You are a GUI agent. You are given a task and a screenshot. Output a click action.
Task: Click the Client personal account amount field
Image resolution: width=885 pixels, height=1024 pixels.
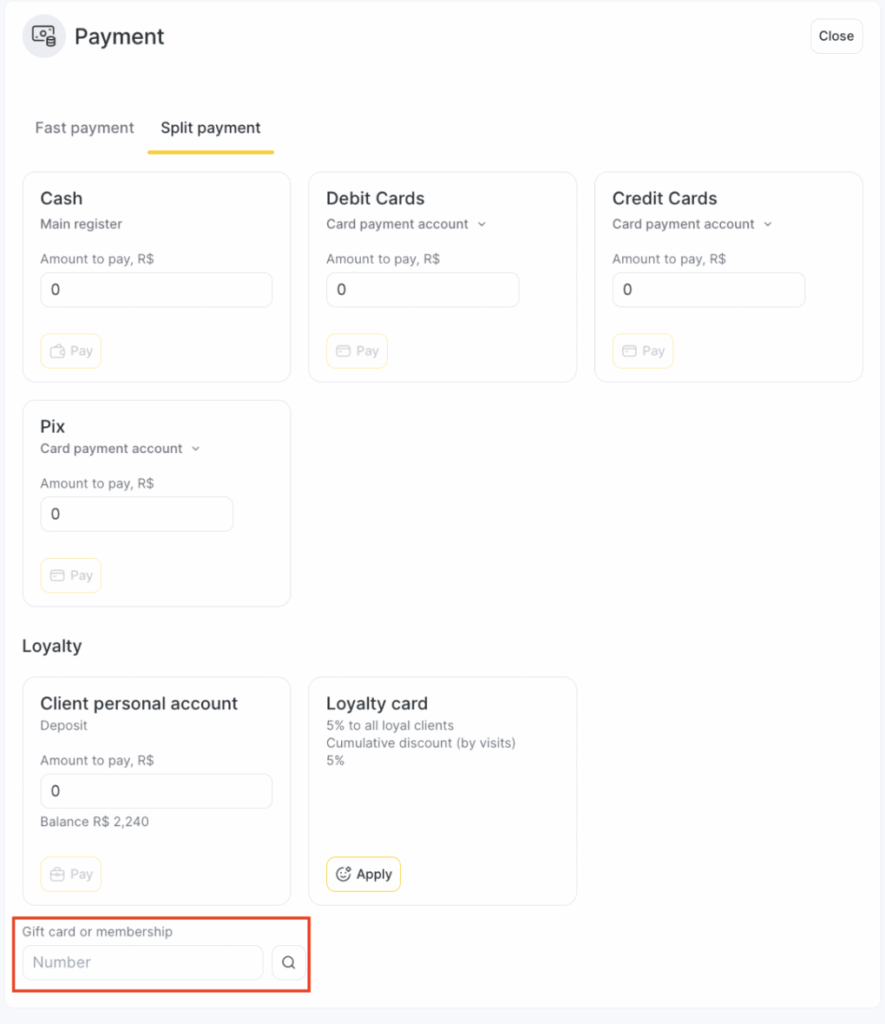(x=156, y=791)
